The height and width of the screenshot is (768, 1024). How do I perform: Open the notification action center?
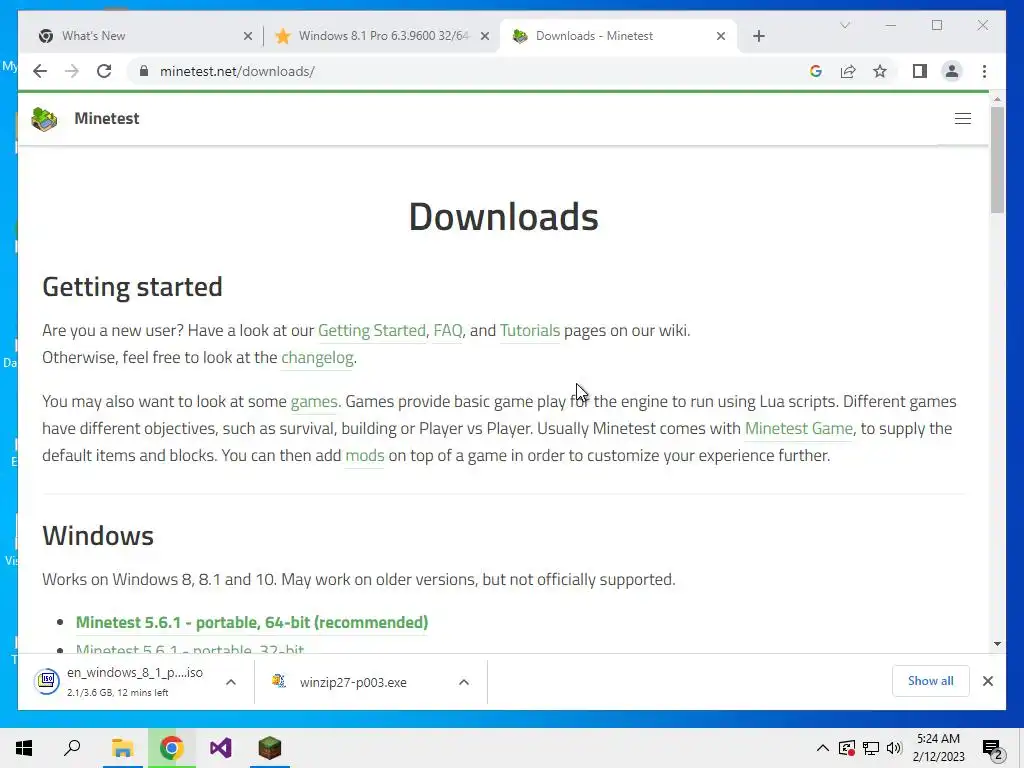993,749
